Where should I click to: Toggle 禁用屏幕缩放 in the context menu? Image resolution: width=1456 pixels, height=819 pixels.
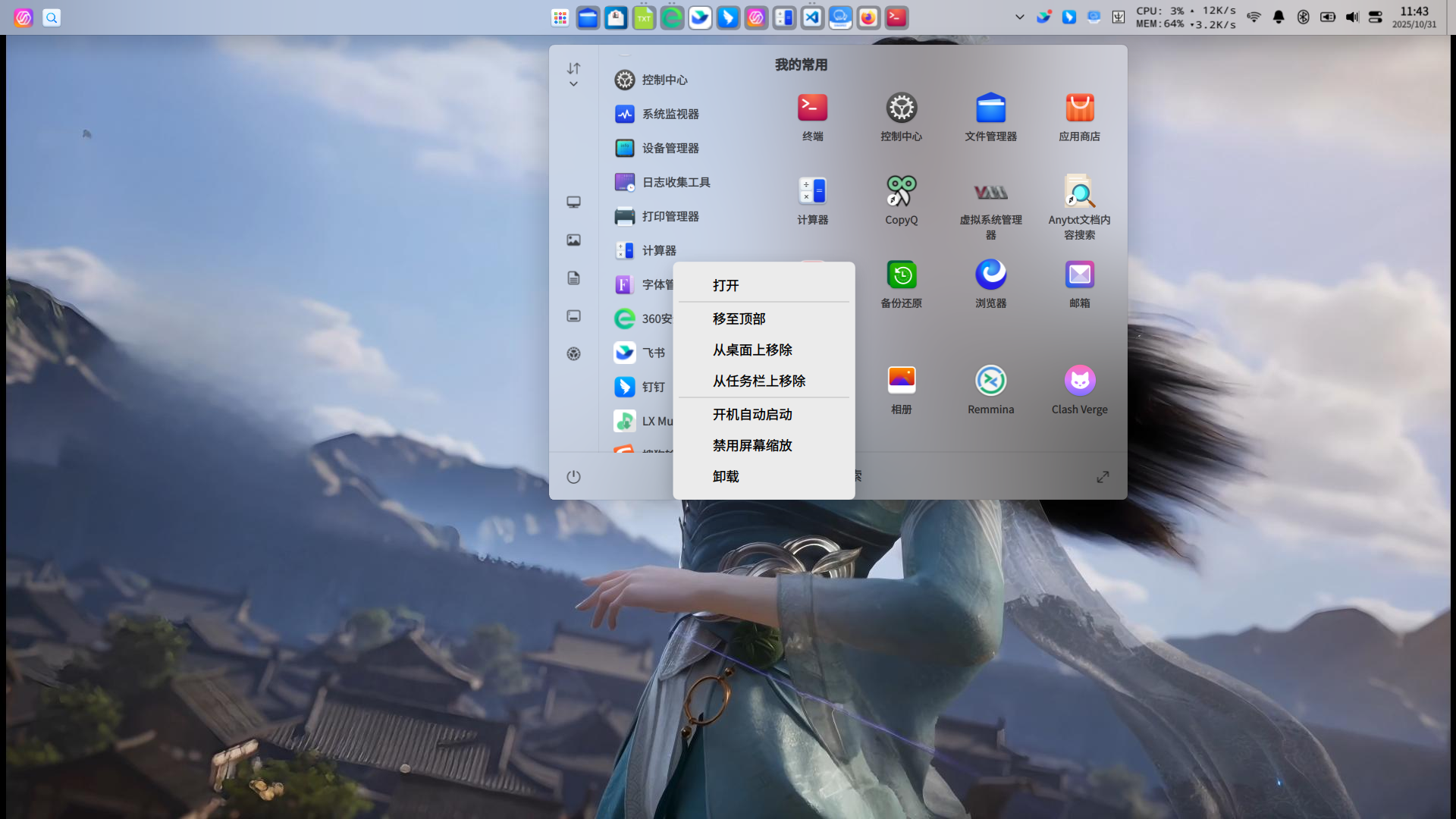764,445
